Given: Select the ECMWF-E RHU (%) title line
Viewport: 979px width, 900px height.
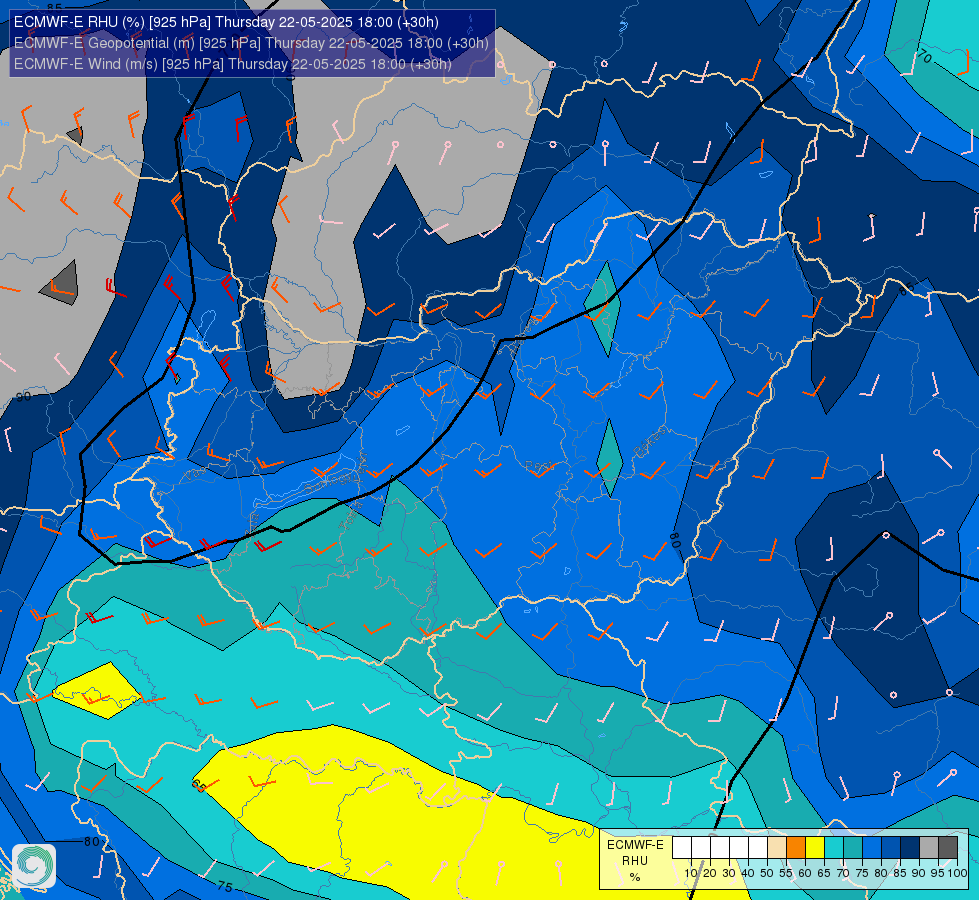Looking at the screenshot, I should coord(226,22).
